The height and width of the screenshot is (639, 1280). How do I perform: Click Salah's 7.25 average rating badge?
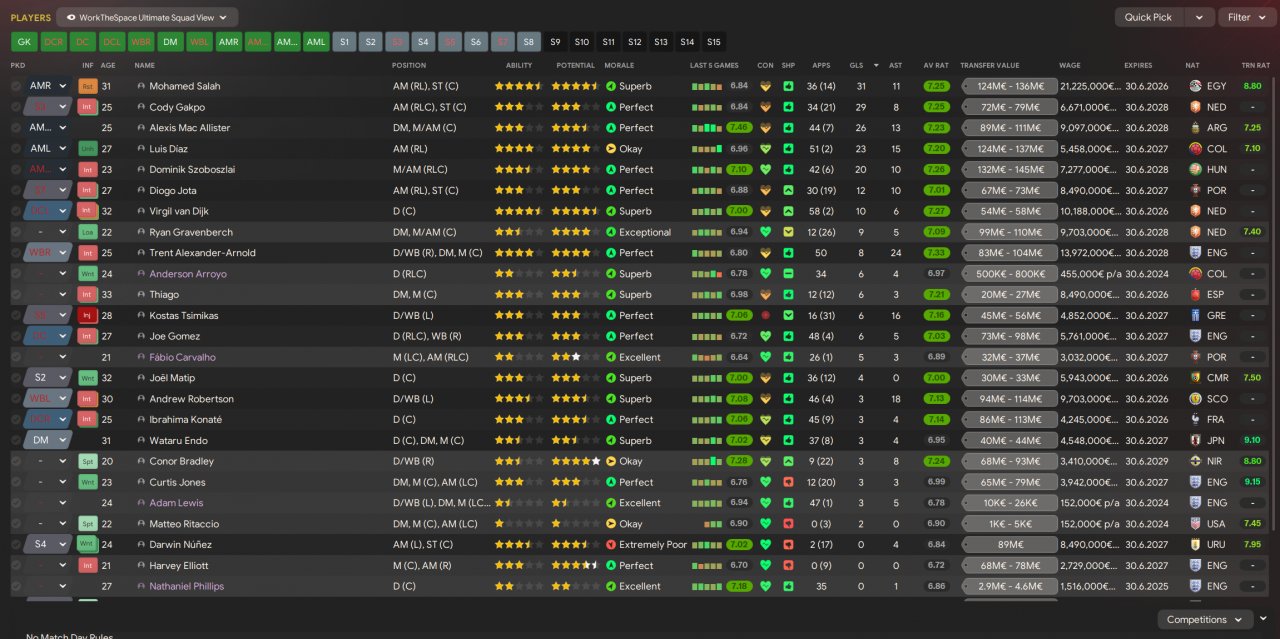click(x=936, y=86)
